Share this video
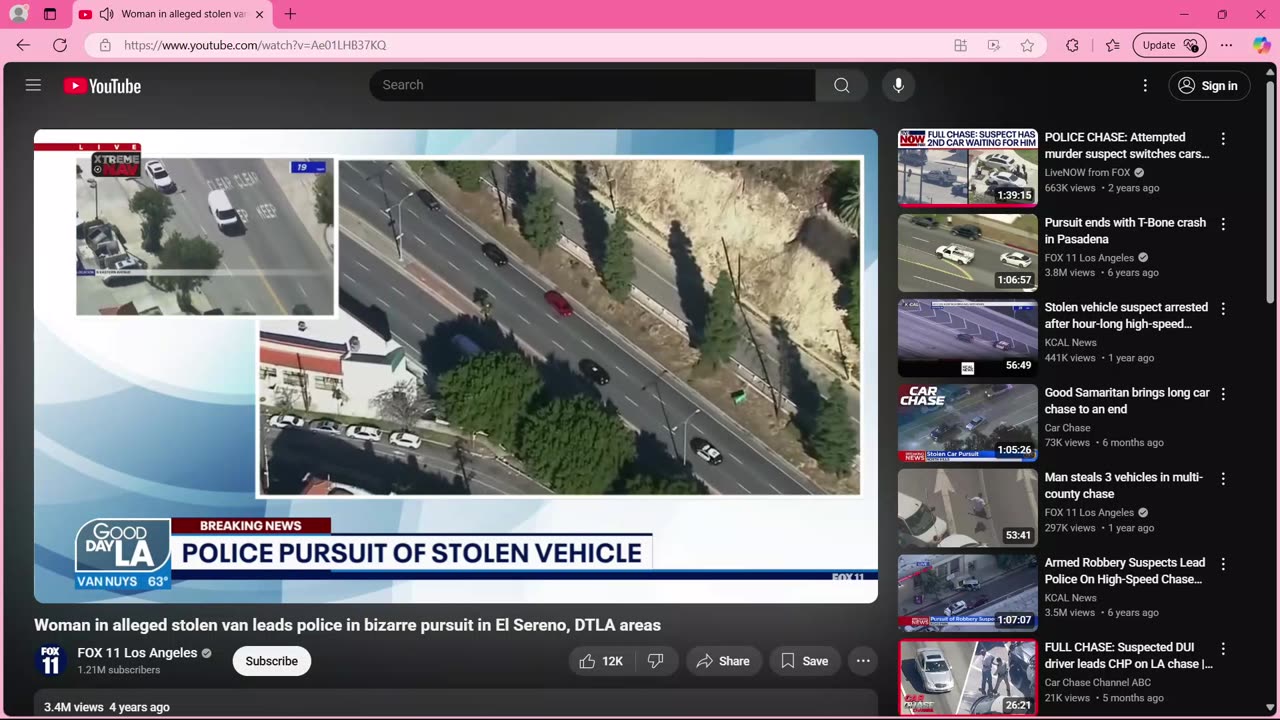1280x720 pixels. [723, 661]
